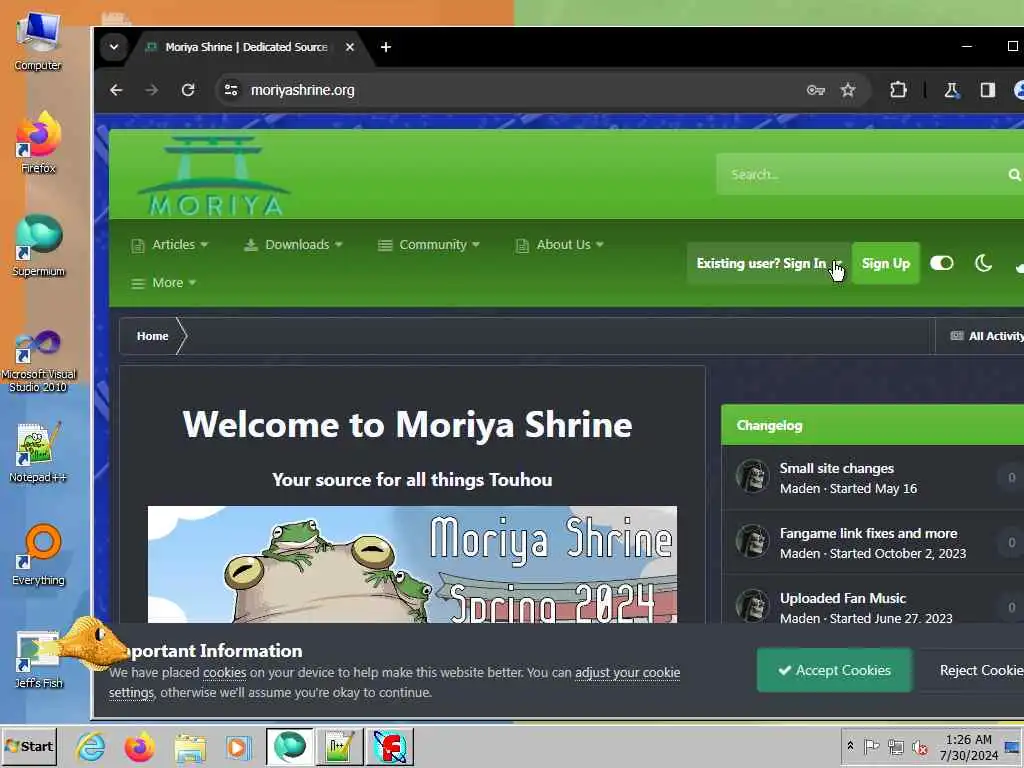The width and height of the screenshot is (1024, 768).
Task: Open the All Activity link
Action: point(986,336)
